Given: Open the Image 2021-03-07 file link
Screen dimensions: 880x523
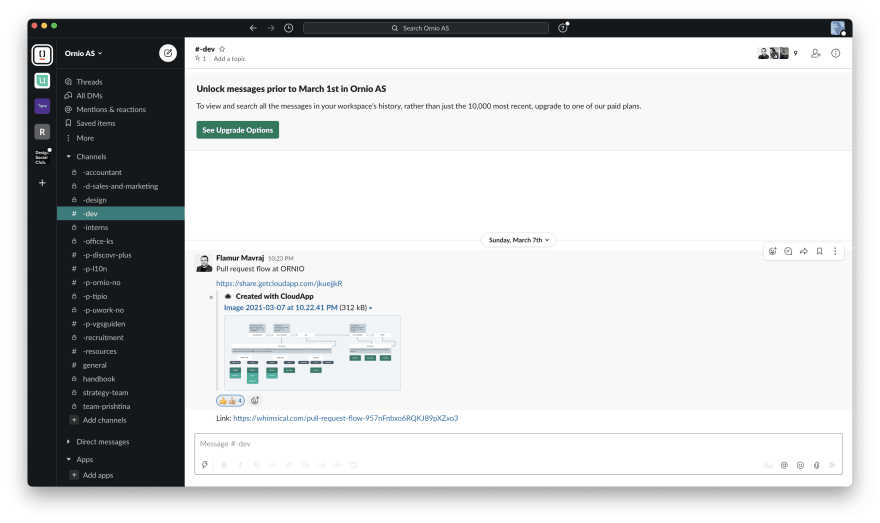Looking at the screenshot, I should point(281,308).
